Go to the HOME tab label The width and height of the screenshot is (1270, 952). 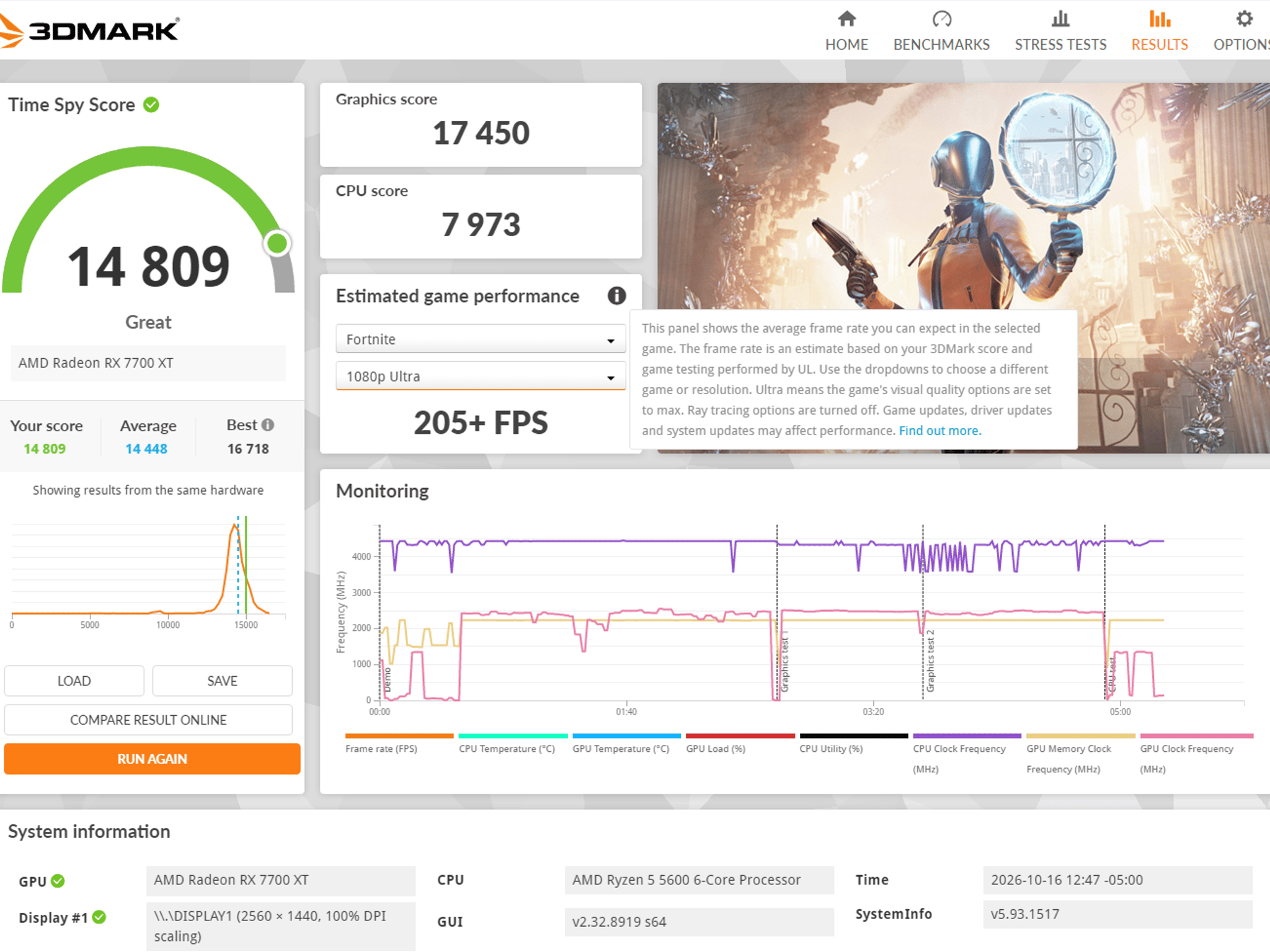coord(846,45)
